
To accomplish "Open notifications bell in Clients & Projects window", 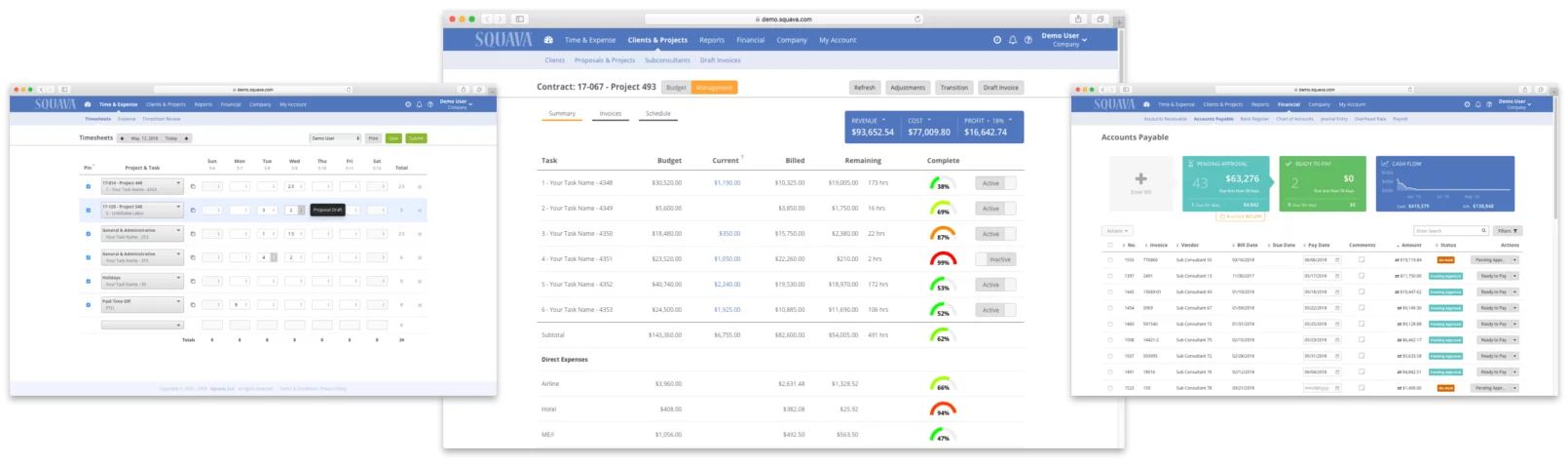I will point(1012,40).
